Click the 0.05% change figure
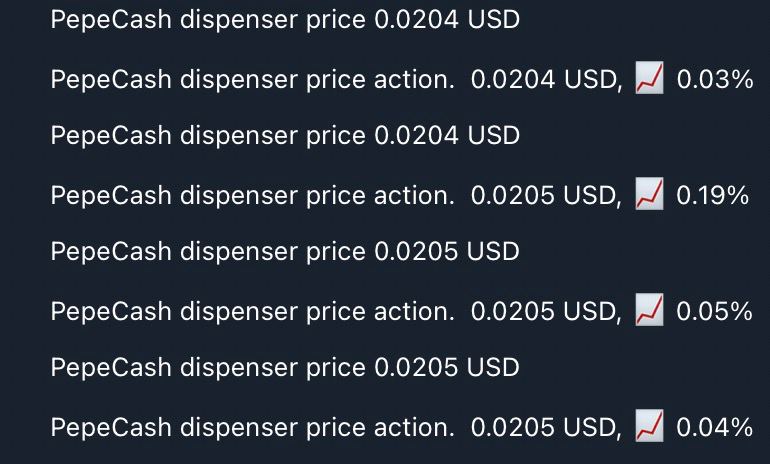 coord(715,311)
